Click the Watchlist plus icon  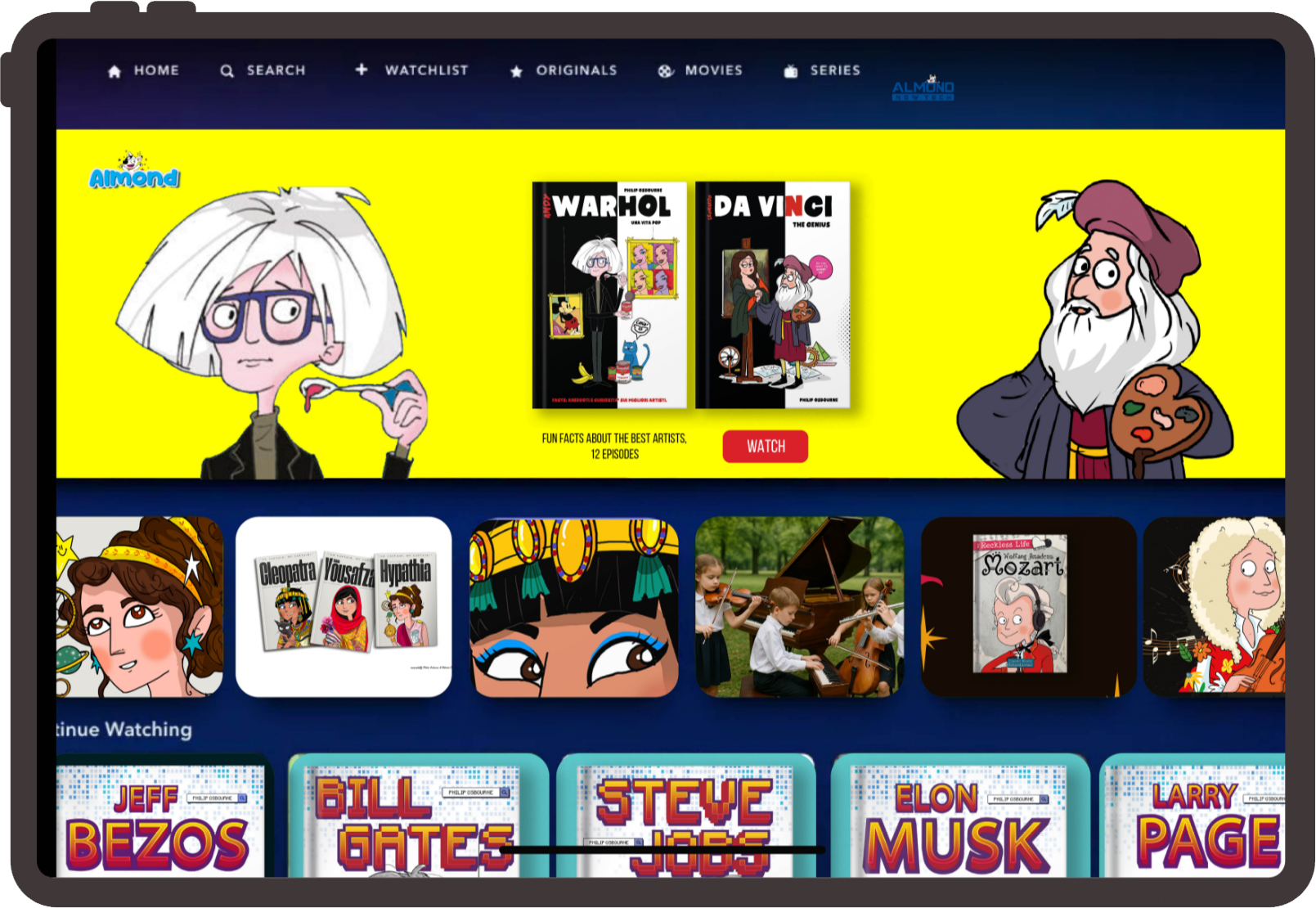(362, 70)
